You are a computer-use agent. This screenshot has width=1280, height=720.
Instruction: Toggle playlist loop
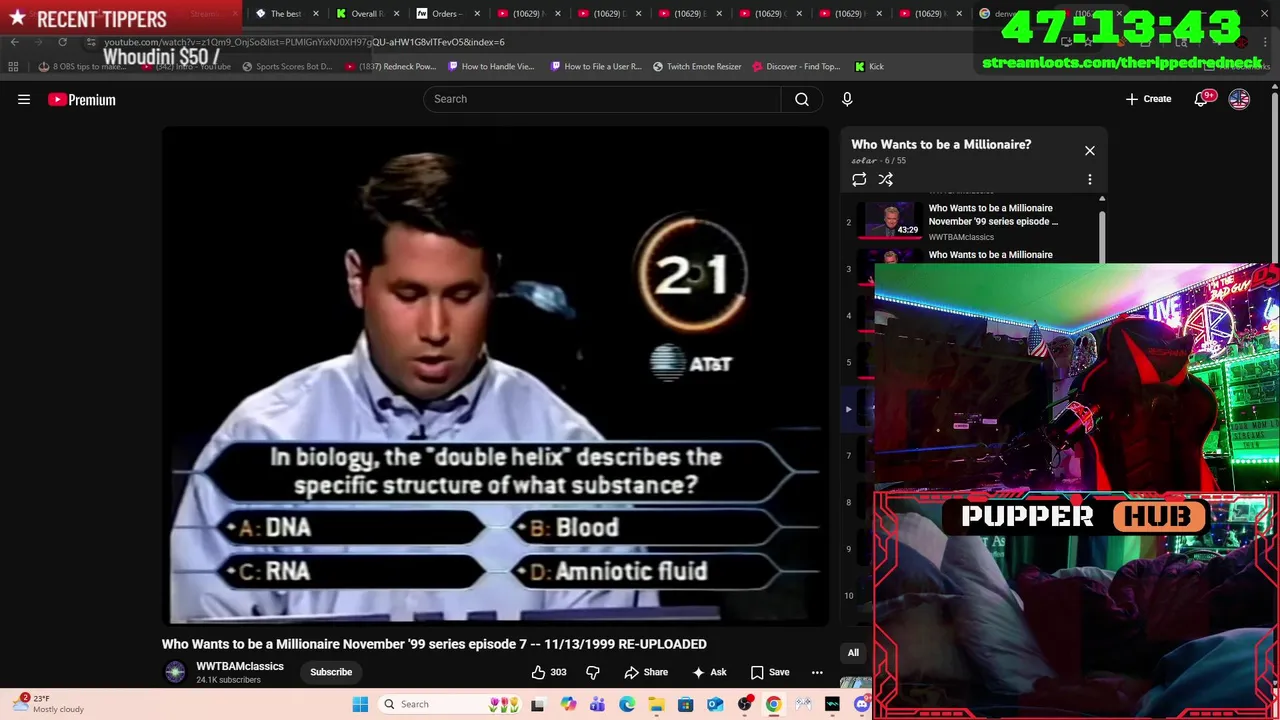pos(859,180)
